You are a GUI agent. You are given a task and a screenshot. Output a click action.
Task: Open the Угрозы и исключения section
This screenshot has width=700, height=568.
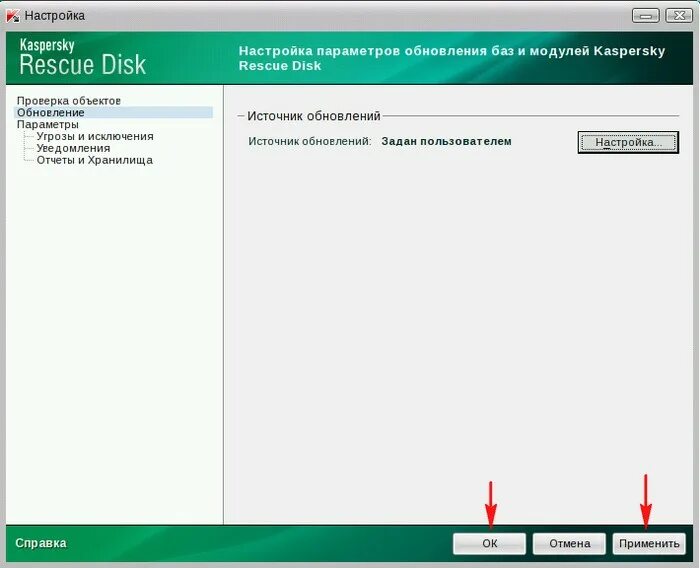95,136
